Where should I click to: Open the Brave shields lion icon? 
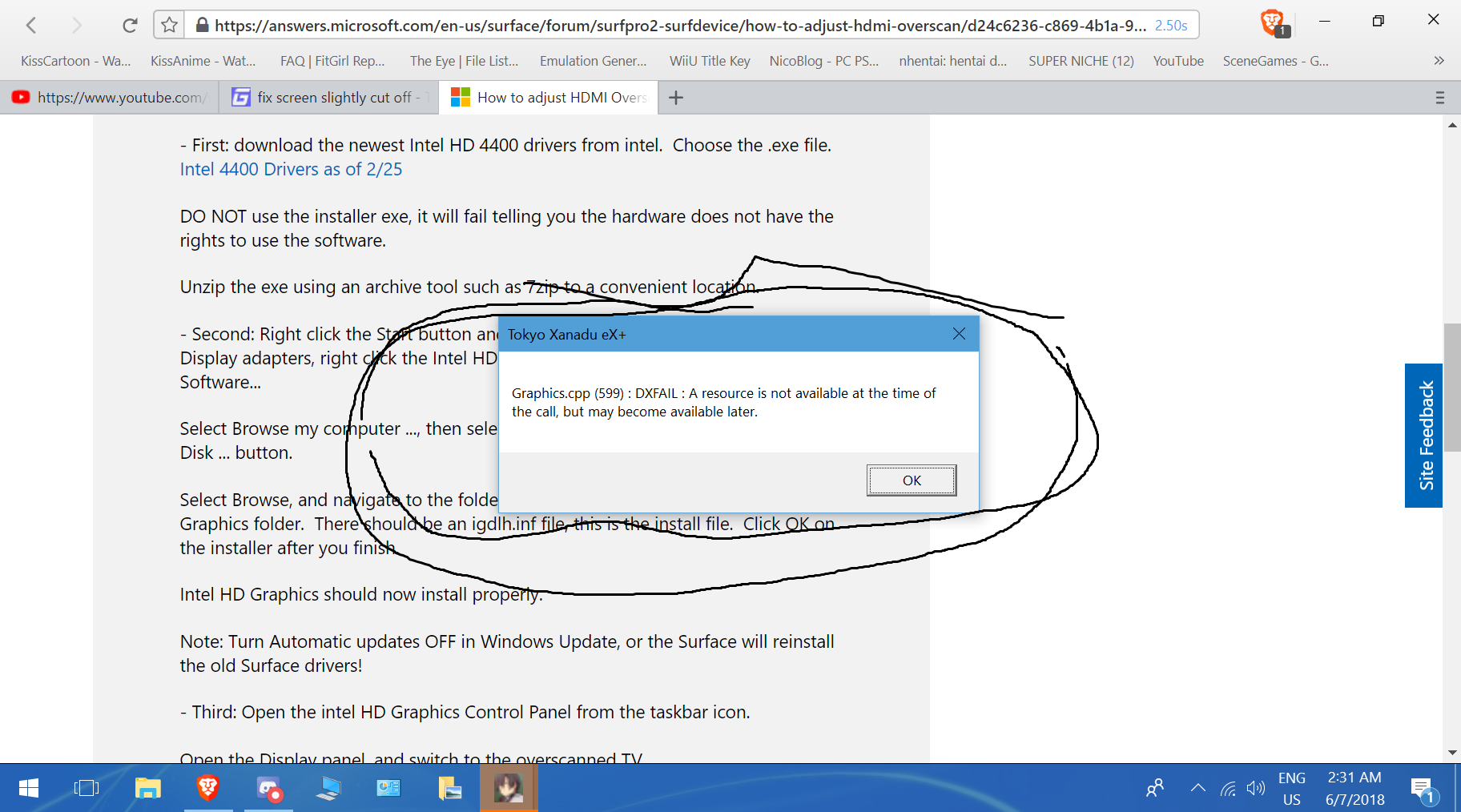pyautogui.click(x=1273, y=23)
